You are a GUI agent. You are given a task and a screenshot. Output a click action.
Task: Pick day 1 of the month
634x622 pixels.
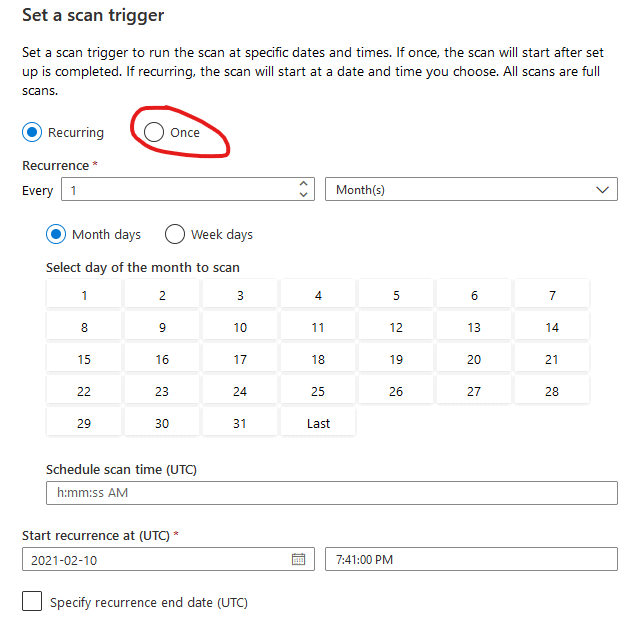click(84, 295)
